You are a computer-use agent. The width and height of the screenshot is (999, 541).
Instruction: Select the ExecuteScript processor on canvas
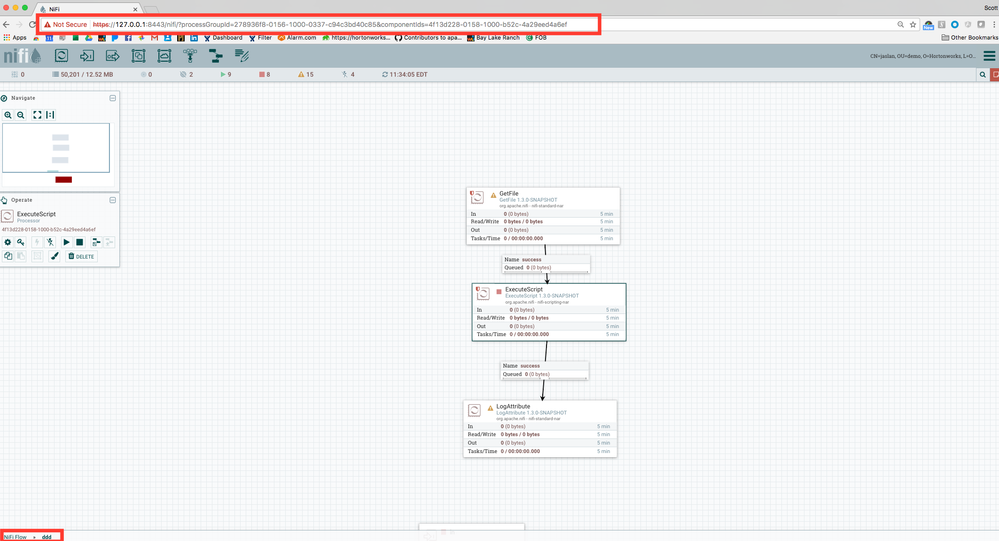(549, 312)
